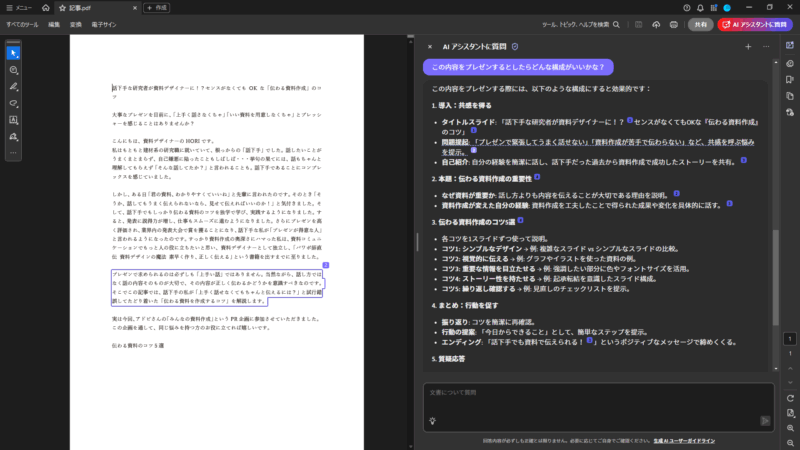Viewport: 800px width, 450px height.
Task: Start new AI chat with plus icon
Action: click(747, 46)
